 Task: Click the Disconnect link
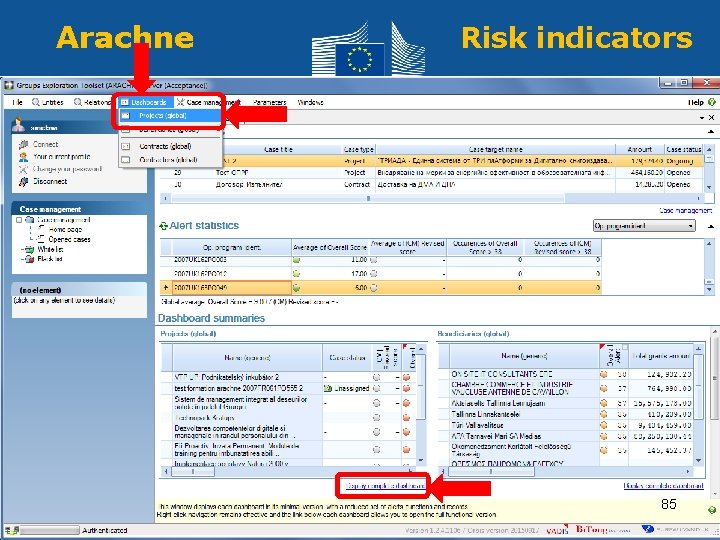[50, 182]
